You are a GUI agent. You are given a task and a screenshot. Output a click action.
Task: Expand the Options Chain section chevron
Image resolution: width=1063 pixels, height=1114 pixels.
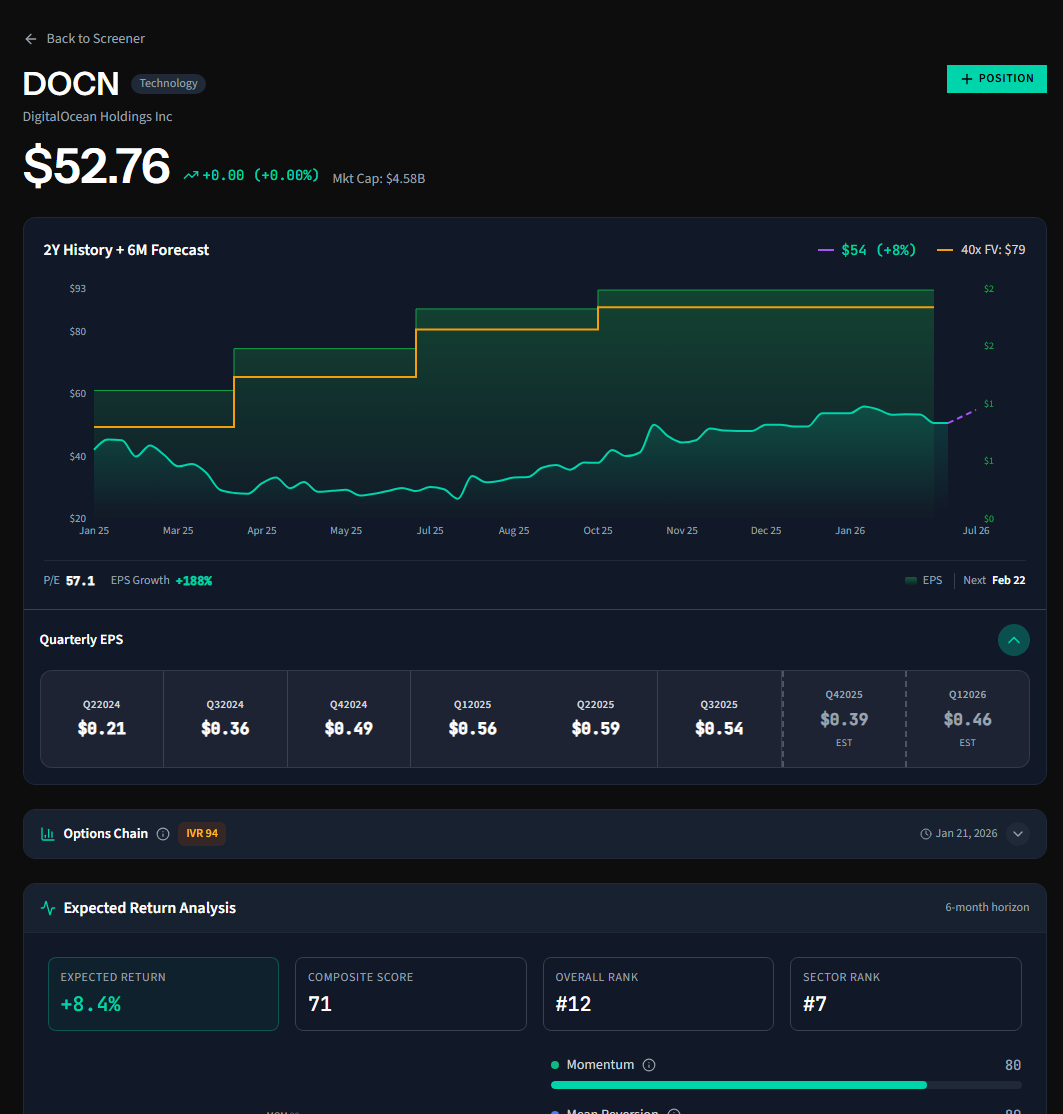(x=1018, y=833)
